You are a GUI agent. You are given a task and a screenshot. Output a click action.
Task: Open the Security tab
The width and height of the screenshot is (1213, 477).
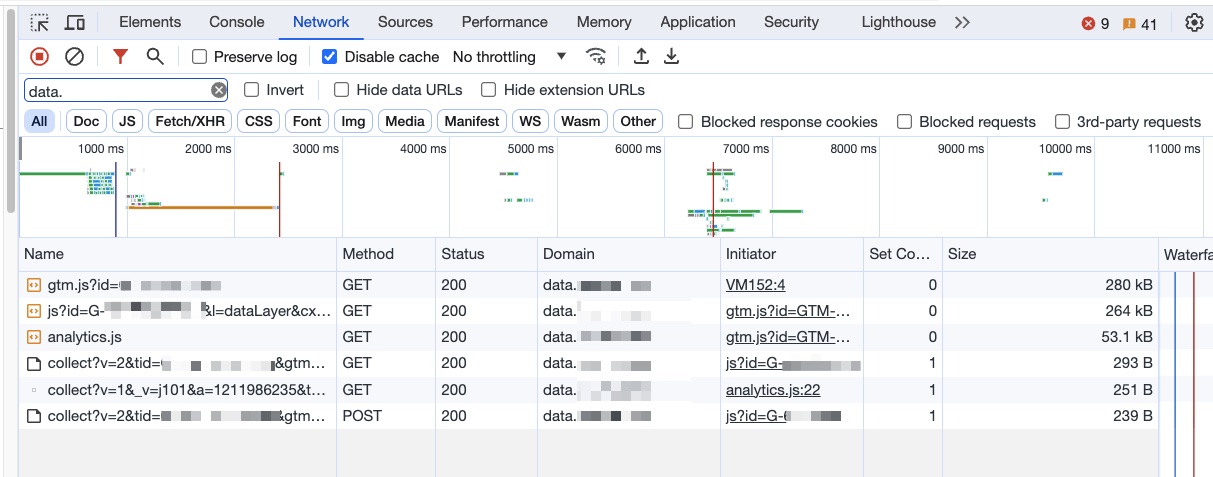click(791, 22)
